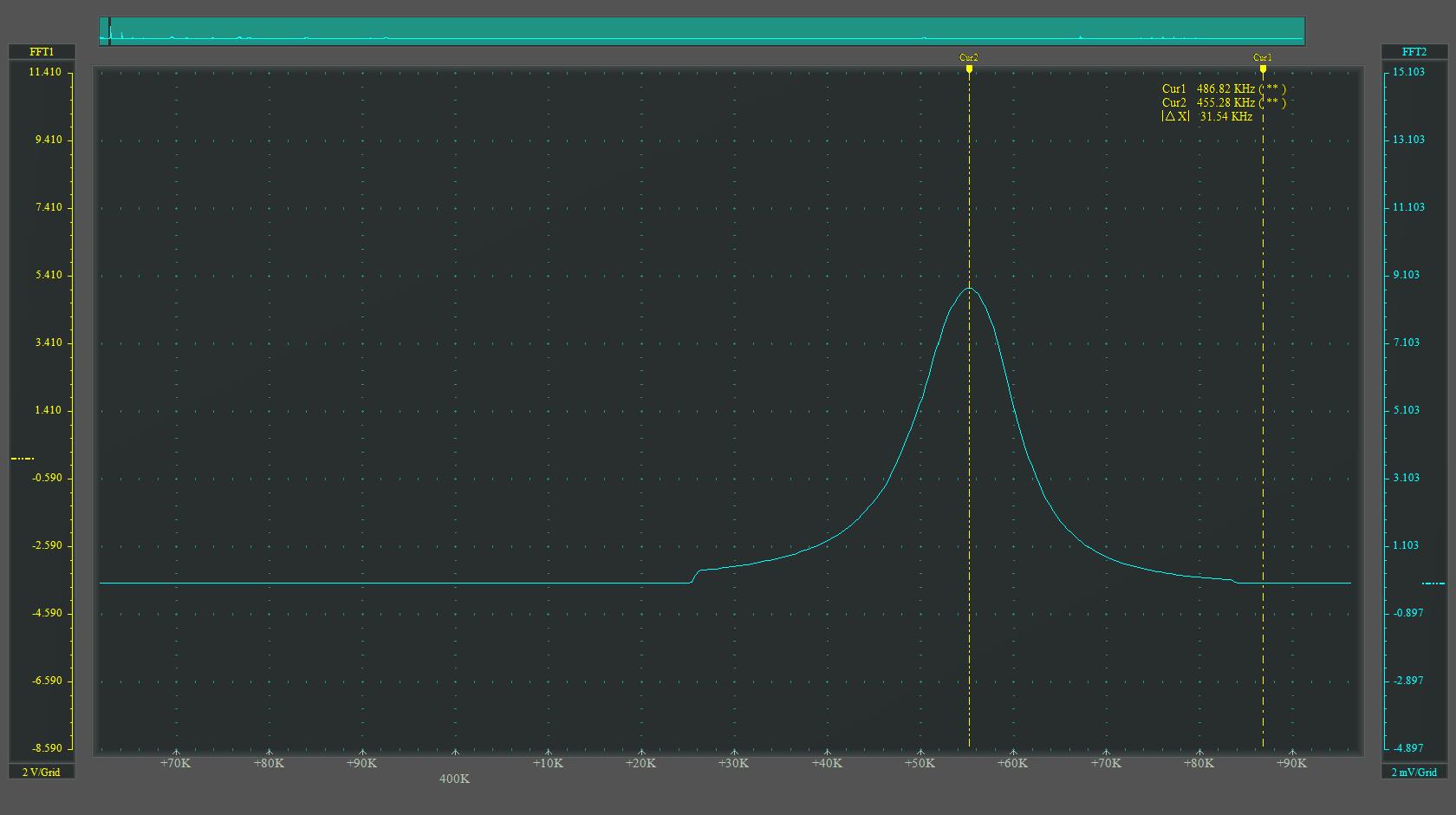
Task: Click the Cur2 455.28 KHz readout
Action: 1224,102
